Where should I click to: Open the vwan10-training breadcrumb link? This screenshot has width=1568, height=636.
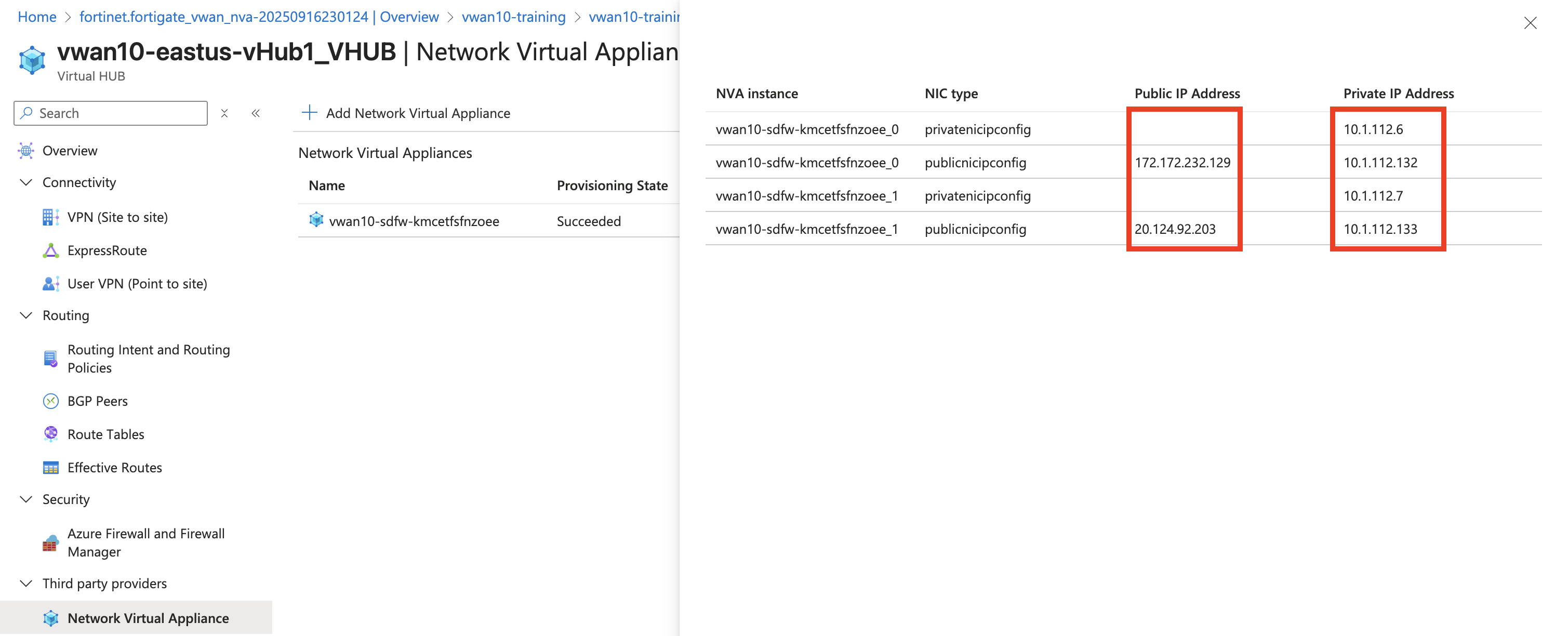pyautogui.click(x=514, y=17)
